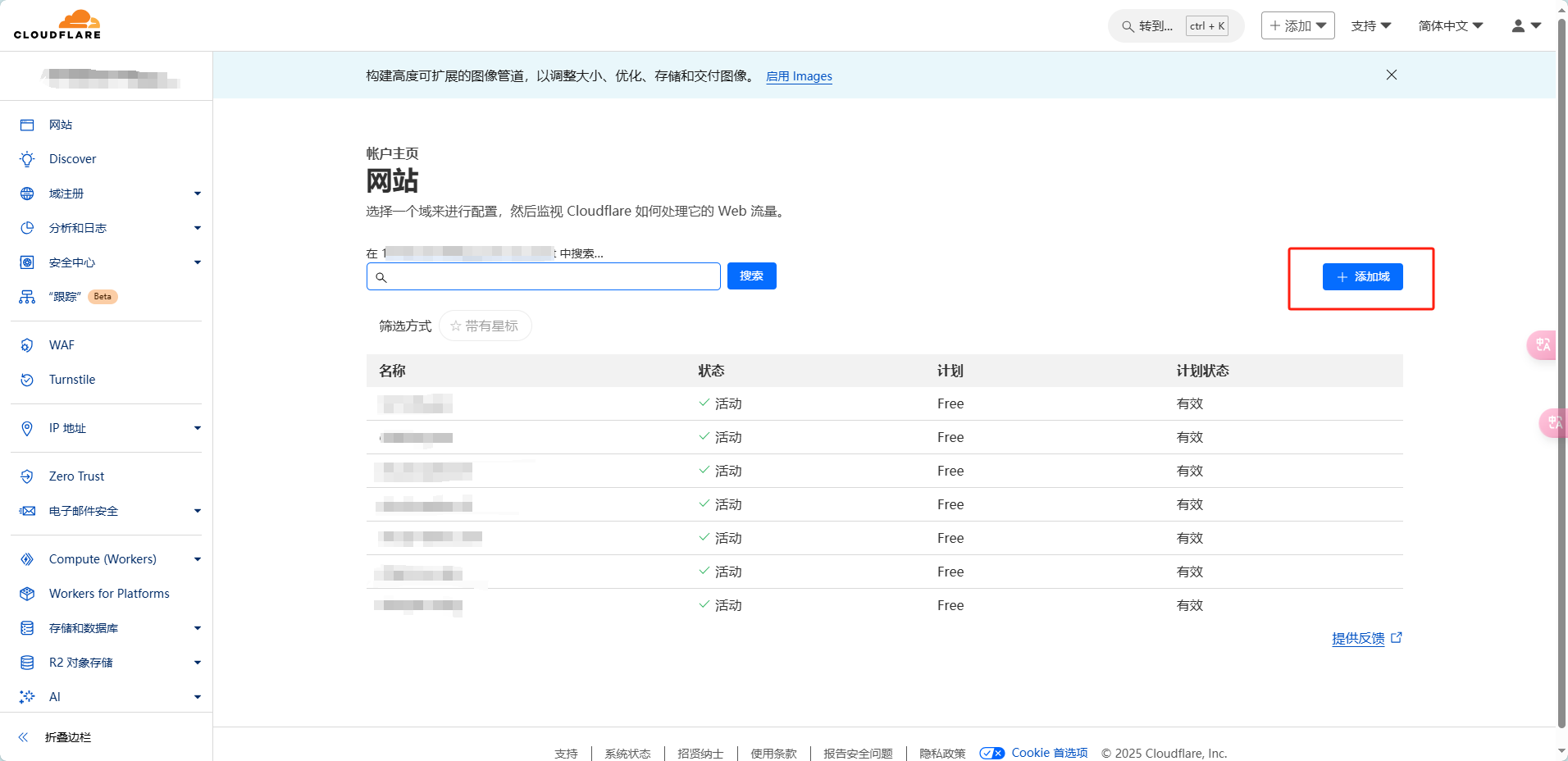Expand the Compute (Workers) submenu arrow
Image resolution: width=1568 pixels, height=761 pixels.
coord(198,559)
